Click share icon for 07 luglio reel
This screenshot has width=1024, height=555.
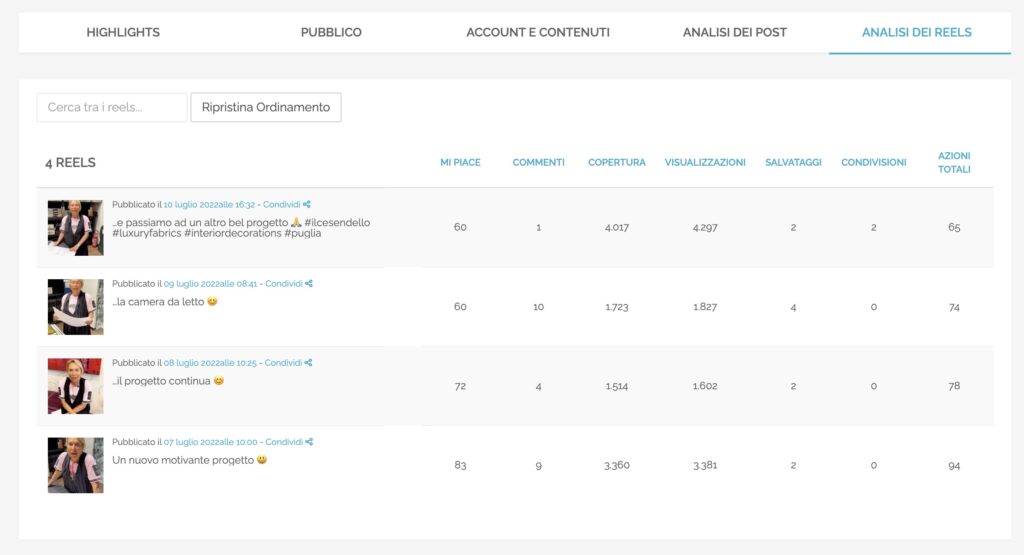tap(309, 442)
